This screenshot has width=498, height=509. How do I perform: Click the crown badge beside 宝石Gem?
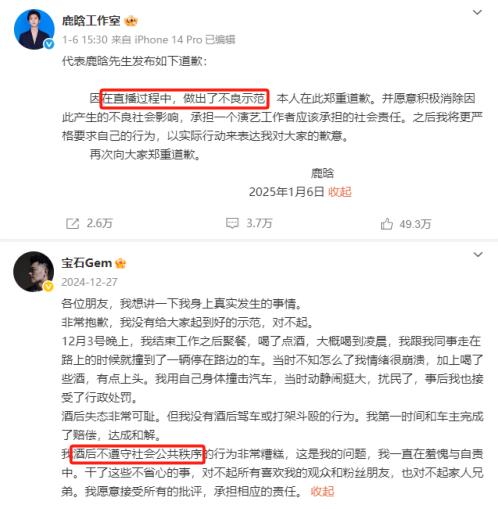pos(121,264)
